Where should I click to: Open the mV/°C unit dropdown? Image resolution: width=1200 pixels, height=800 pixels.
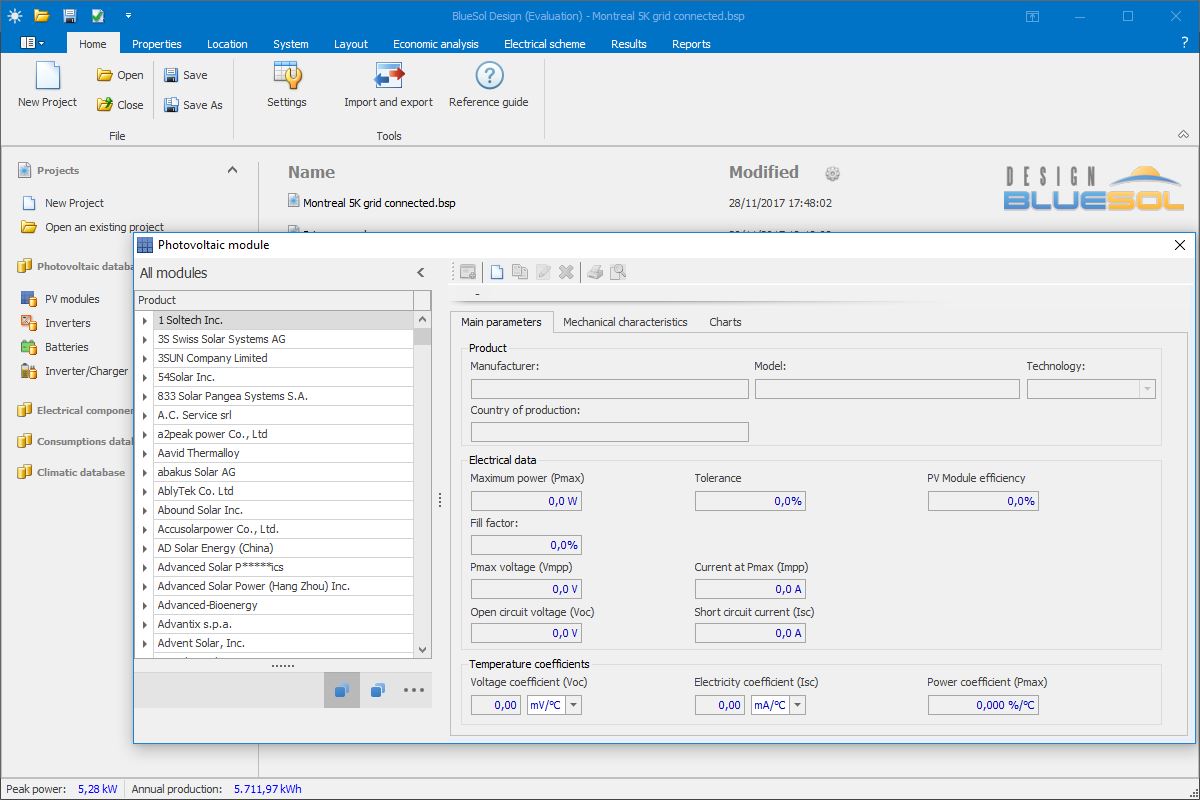(574, 705)
